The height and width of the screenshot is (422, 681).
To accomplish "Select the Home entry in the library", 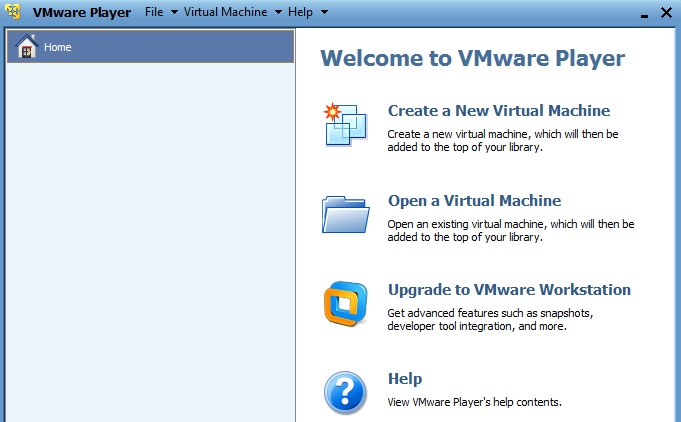I will [x=150, y=46].
